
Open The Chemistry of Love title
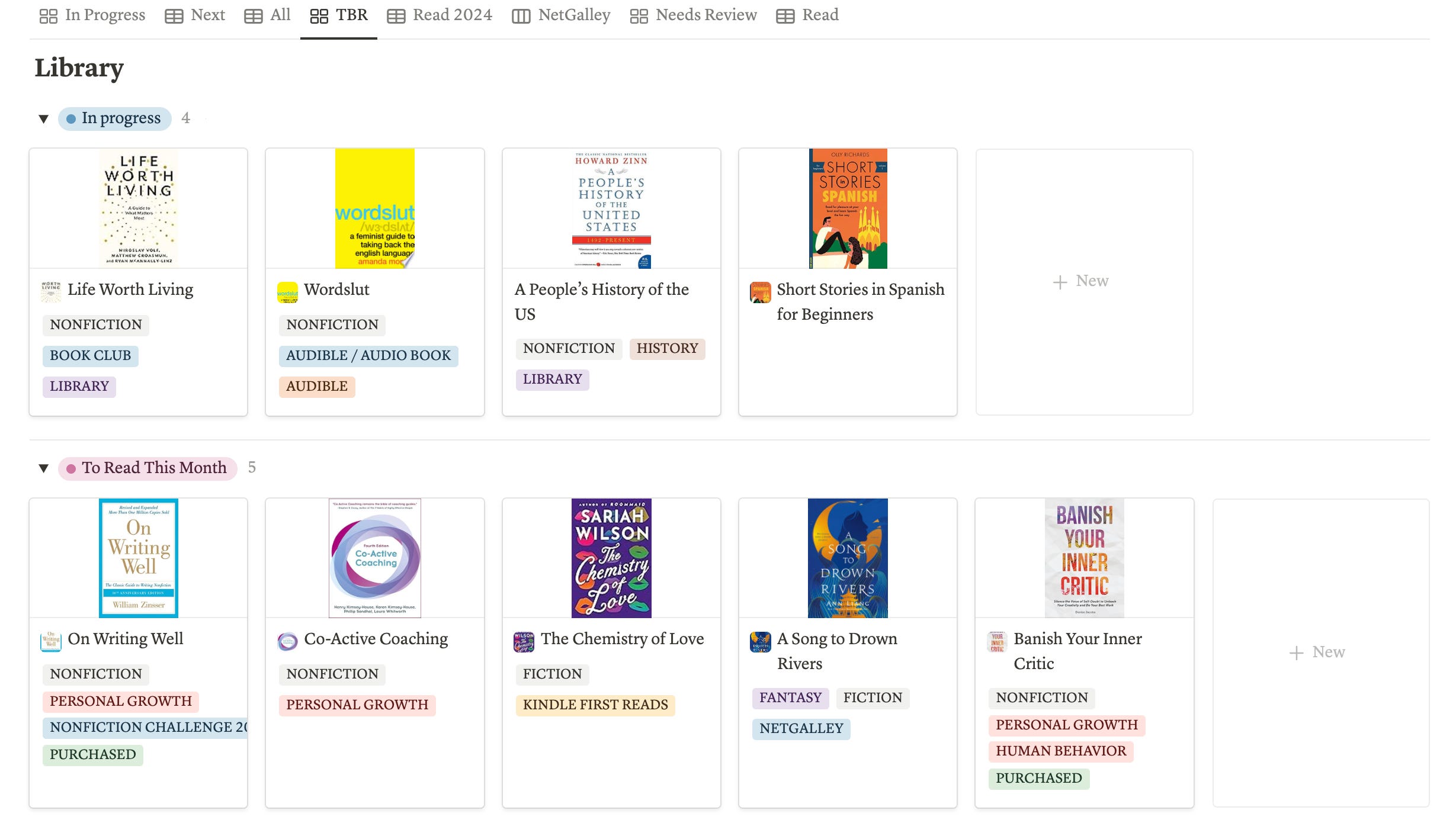[x=623, y=639]
